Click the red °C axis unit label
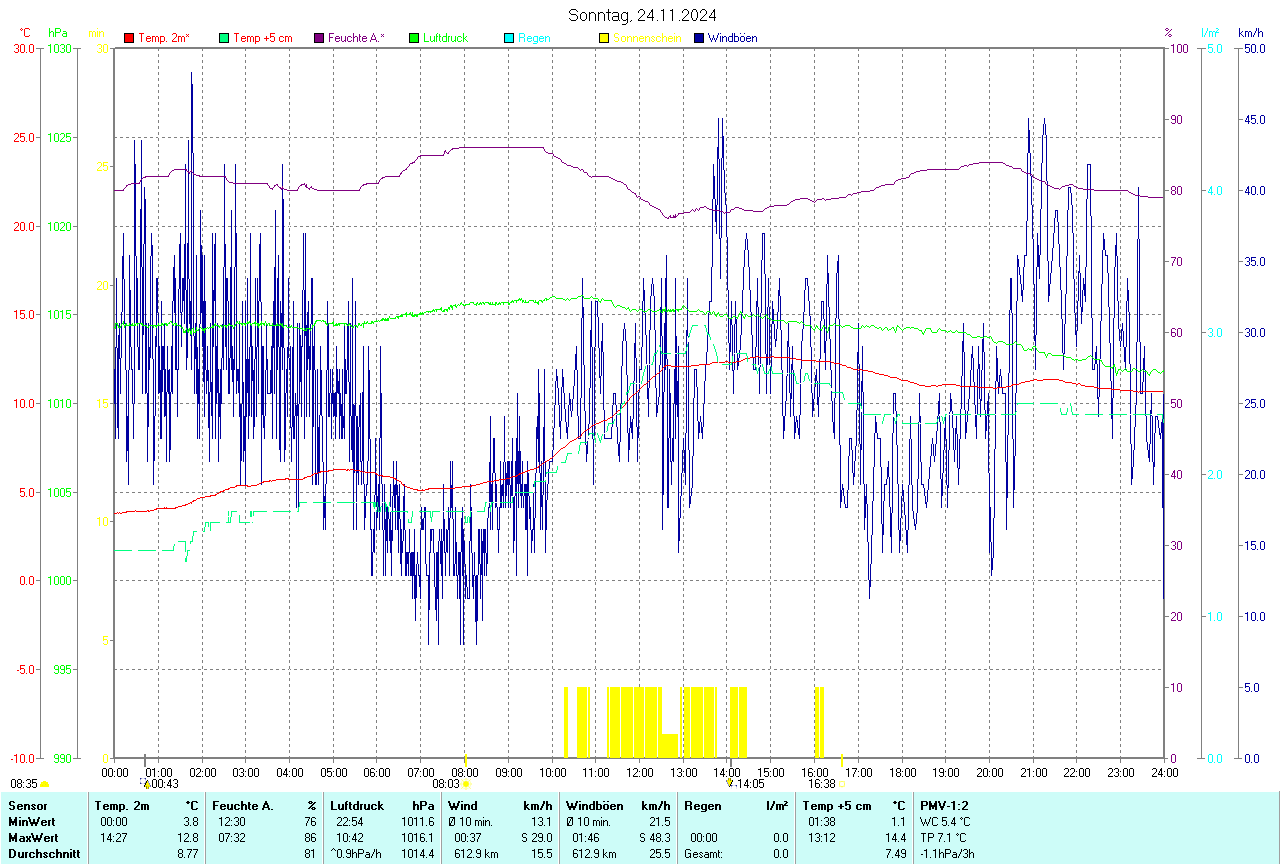Screen dimensions: 1280x864 click(x=26, y=33)
